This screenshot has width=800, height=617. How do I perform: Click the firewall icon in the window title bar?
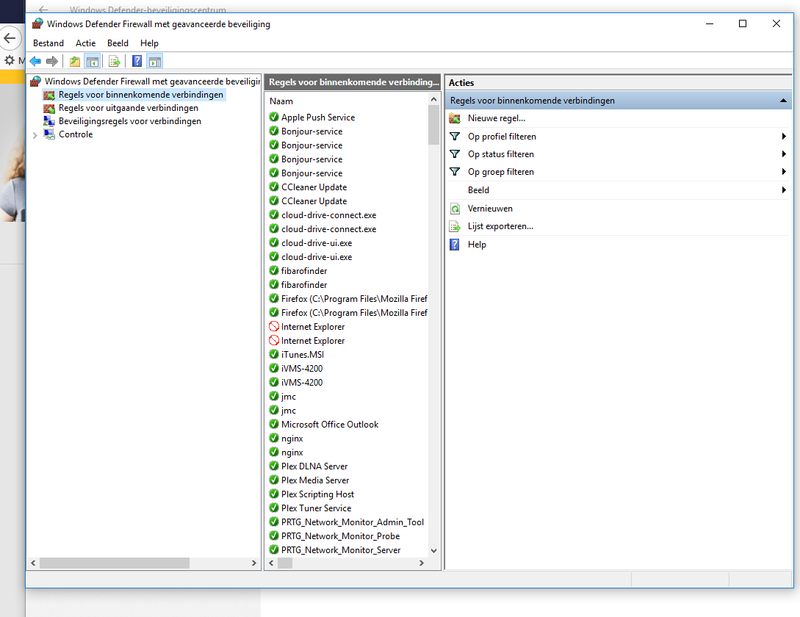(37, 23)
